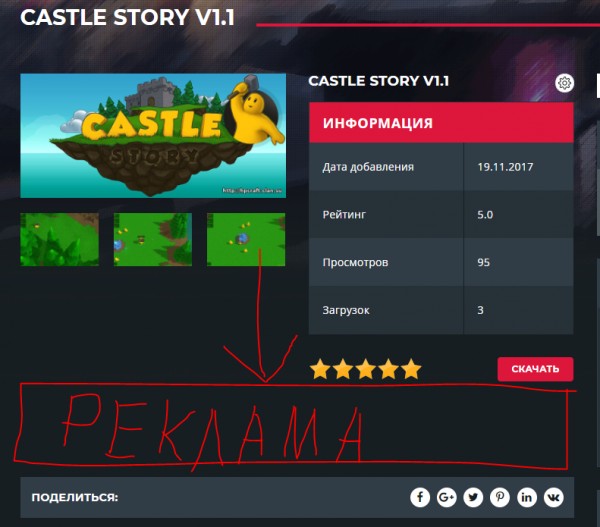
Task: Share via Google Plus icon
Action: pyautogui.click(x=447, y=497)
